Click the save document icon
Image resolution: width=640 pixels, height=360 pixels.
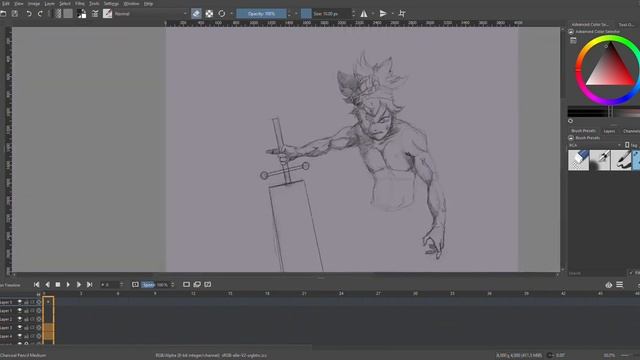click(x=15, y=13)
